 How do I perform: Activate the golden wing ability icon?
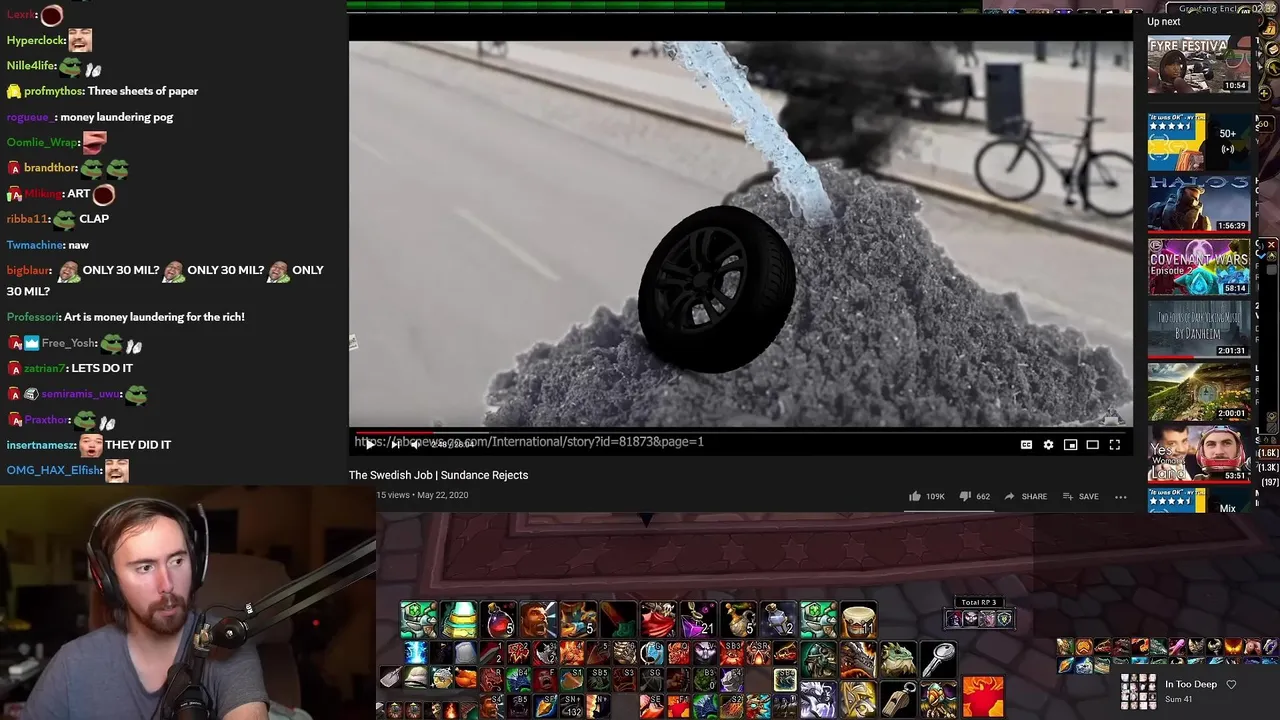point(857,698)
